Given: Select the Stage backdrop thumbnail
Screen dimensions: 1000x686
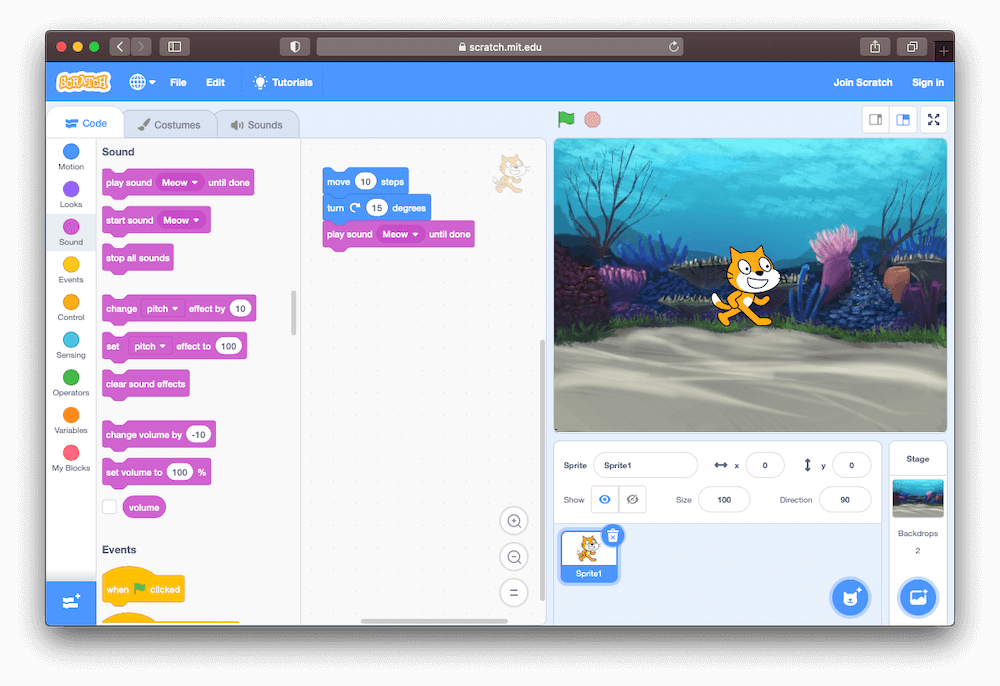Looking at the screenshot, I should pos(918,498).
